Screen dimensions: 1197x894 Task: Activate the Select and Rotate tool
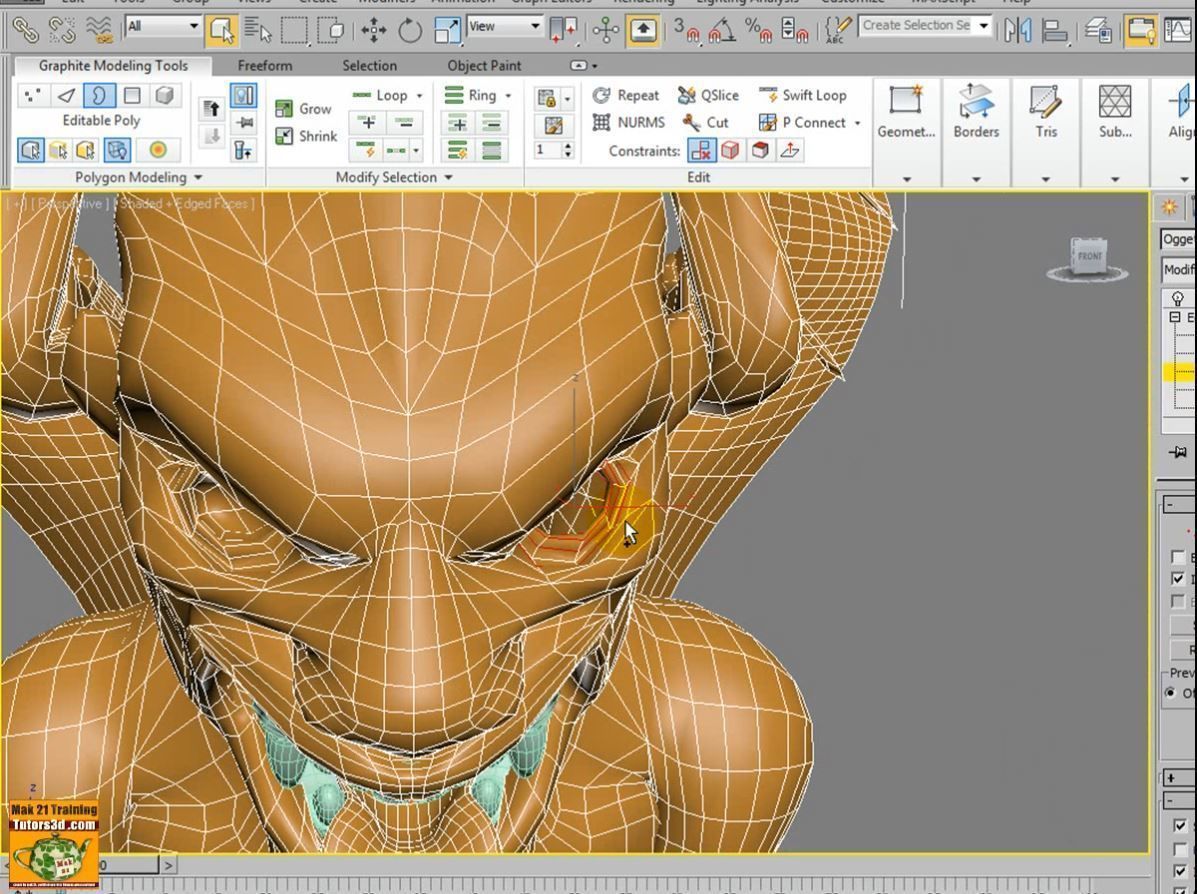[411, 31]
